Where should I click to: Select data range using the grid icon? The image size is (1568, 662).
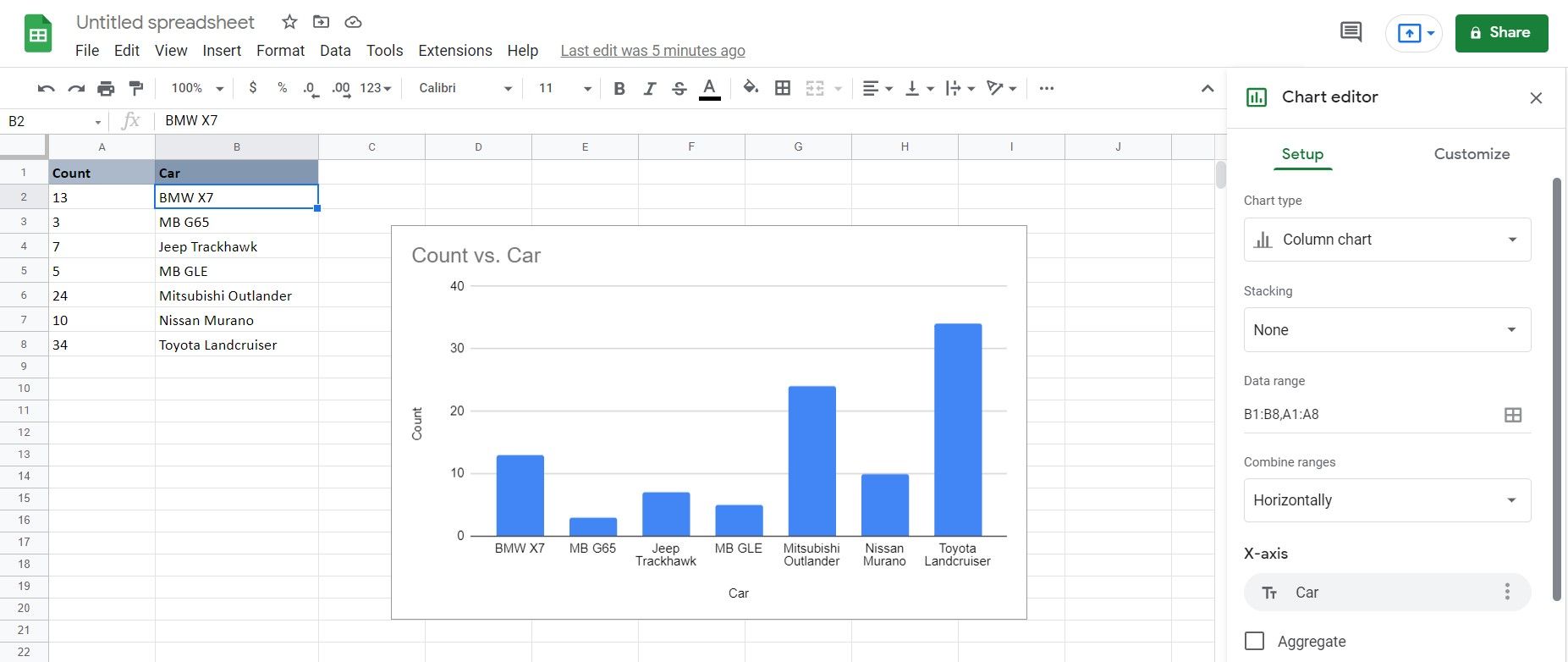1513,415
